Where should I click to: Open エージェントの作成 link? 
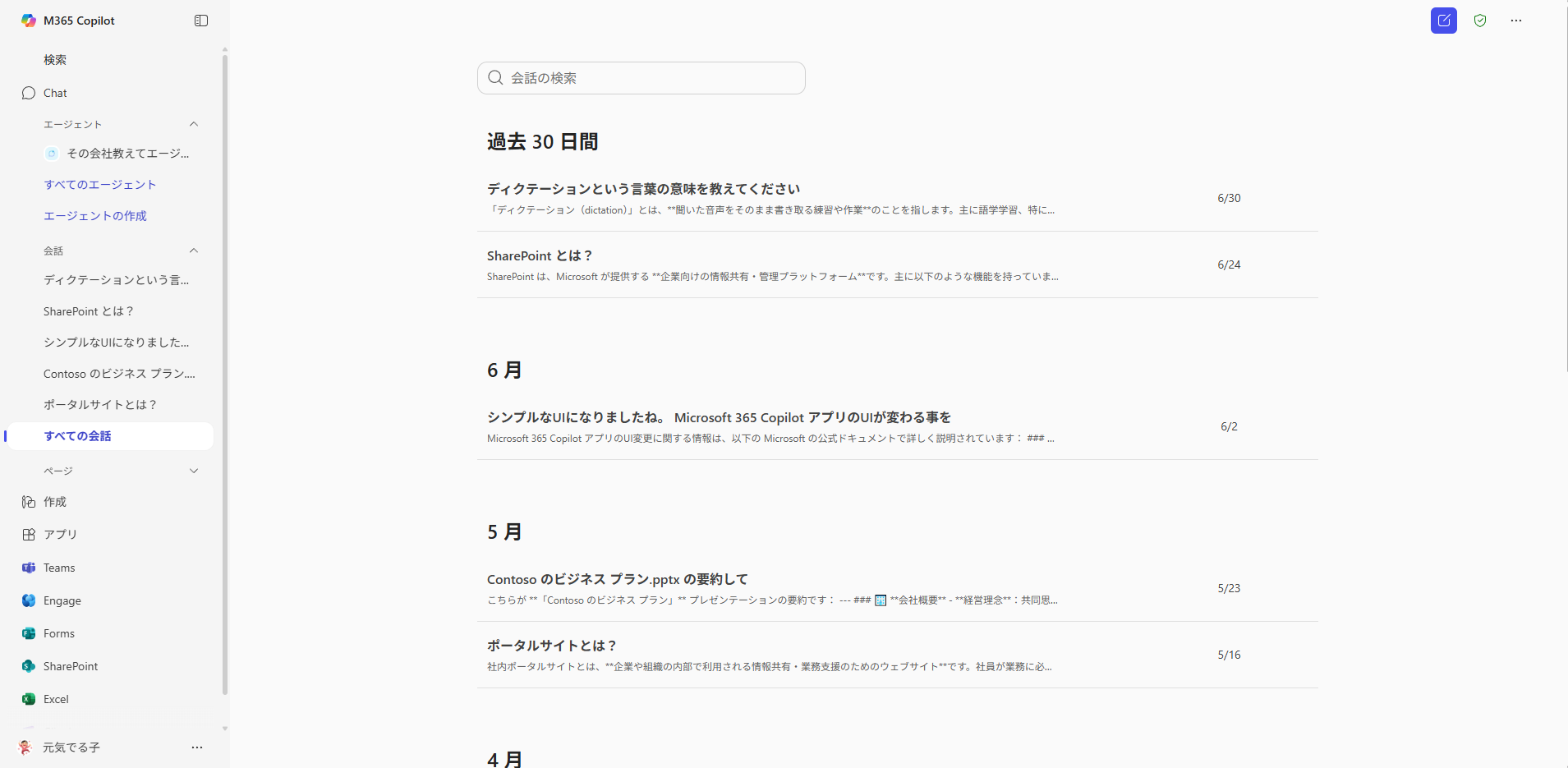pos(95,216)
